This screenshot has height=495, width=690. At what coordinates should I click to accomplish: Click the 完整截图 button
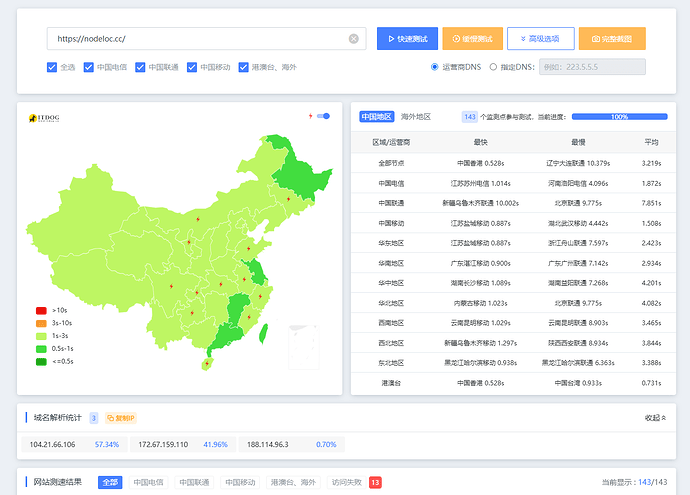point(612,39)
